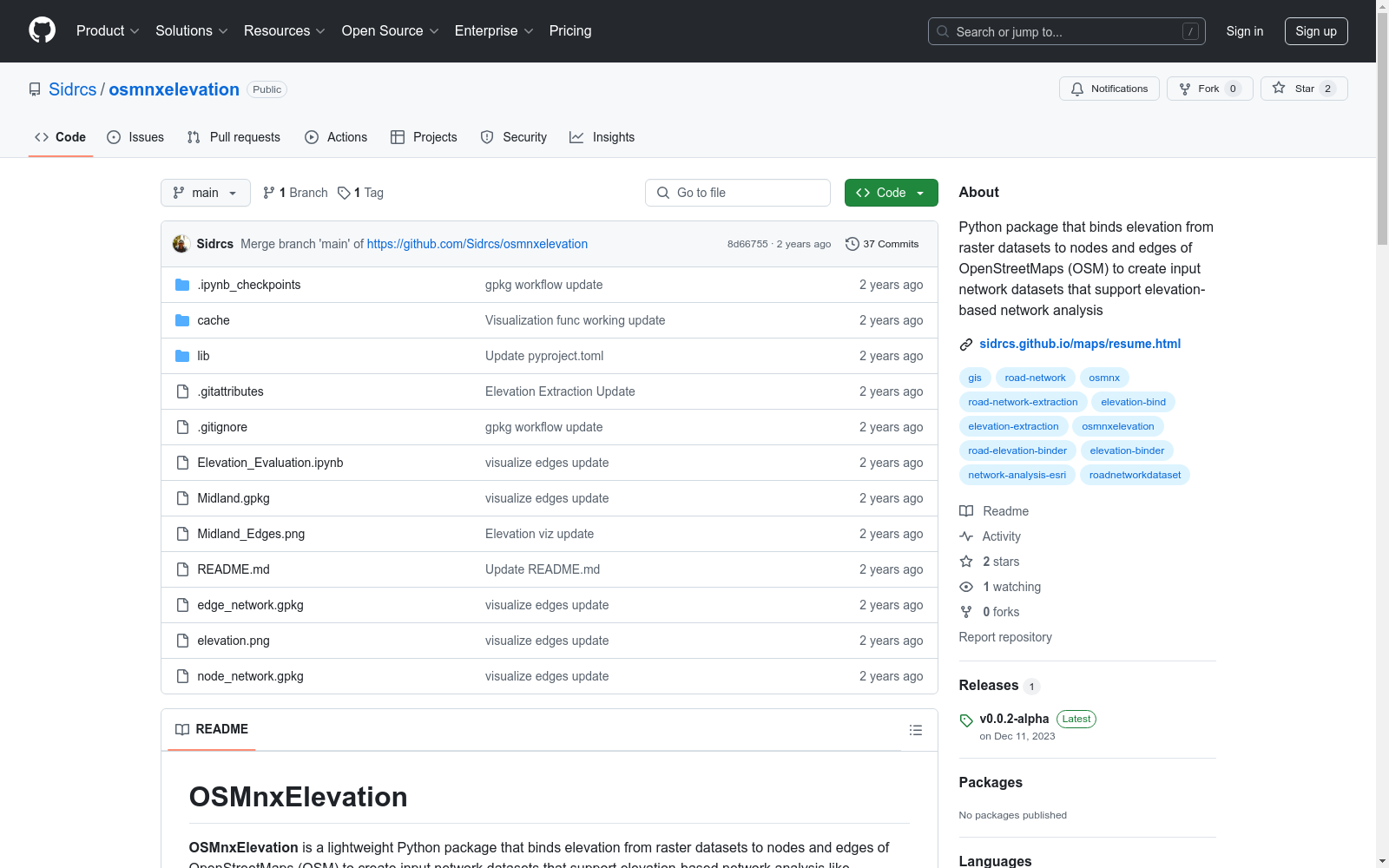Select the elevation-bind topic tag
Image resolution: width=1389 pixels, height=868 pixels.
pyautogui.click(x=1133, y=402)
